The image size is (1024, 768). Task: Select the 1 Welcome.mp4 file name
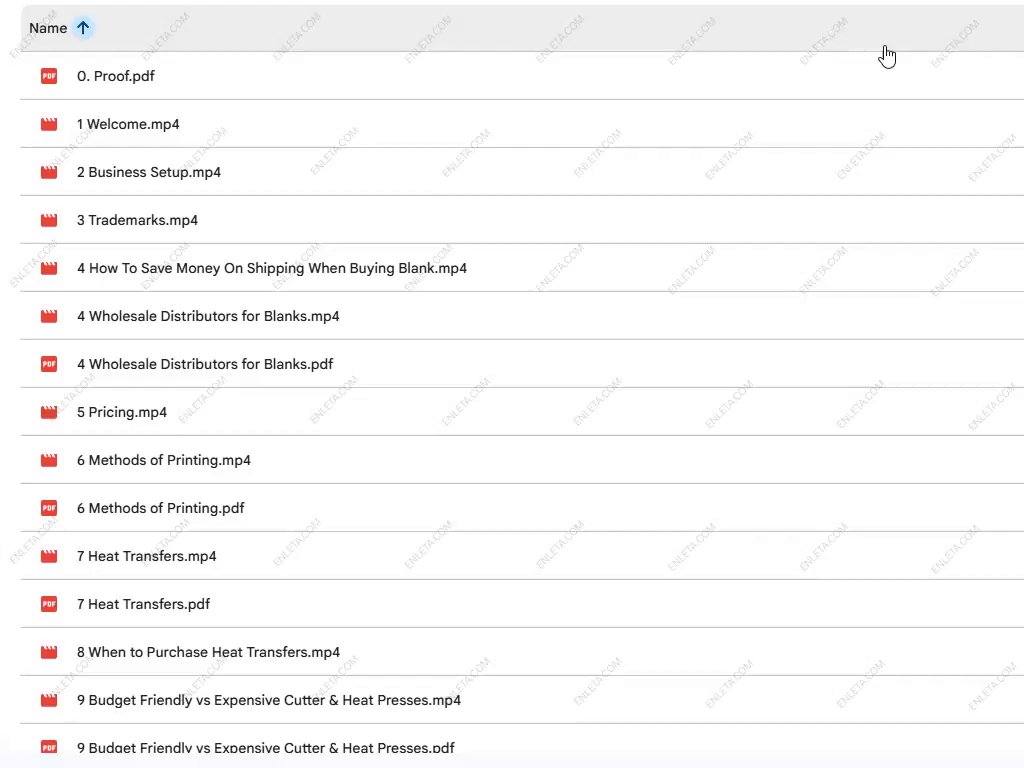click(128, 124)
